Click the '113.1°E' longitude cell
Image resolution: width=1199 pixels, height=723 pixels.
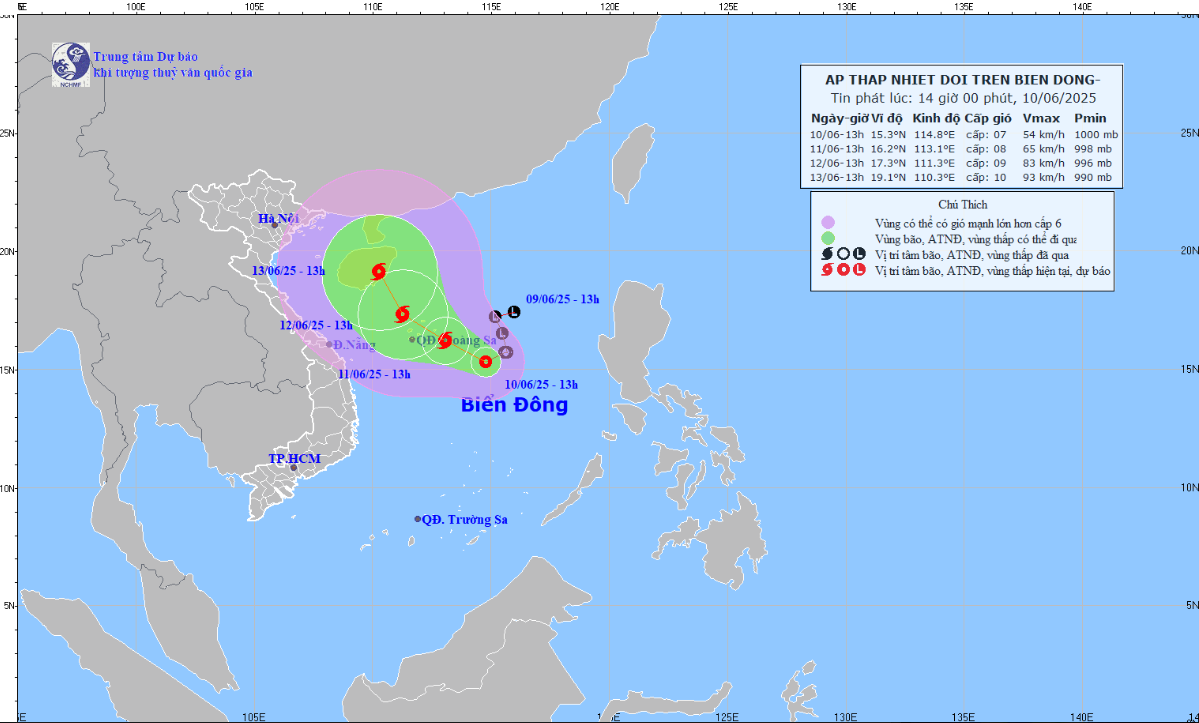click(x=934, y=149)
